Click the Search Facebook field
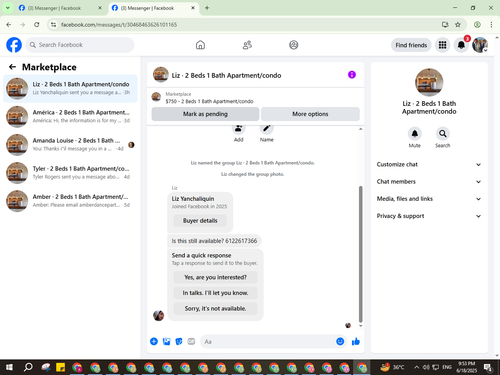This screenshot has height=375, width=500. 80,45
